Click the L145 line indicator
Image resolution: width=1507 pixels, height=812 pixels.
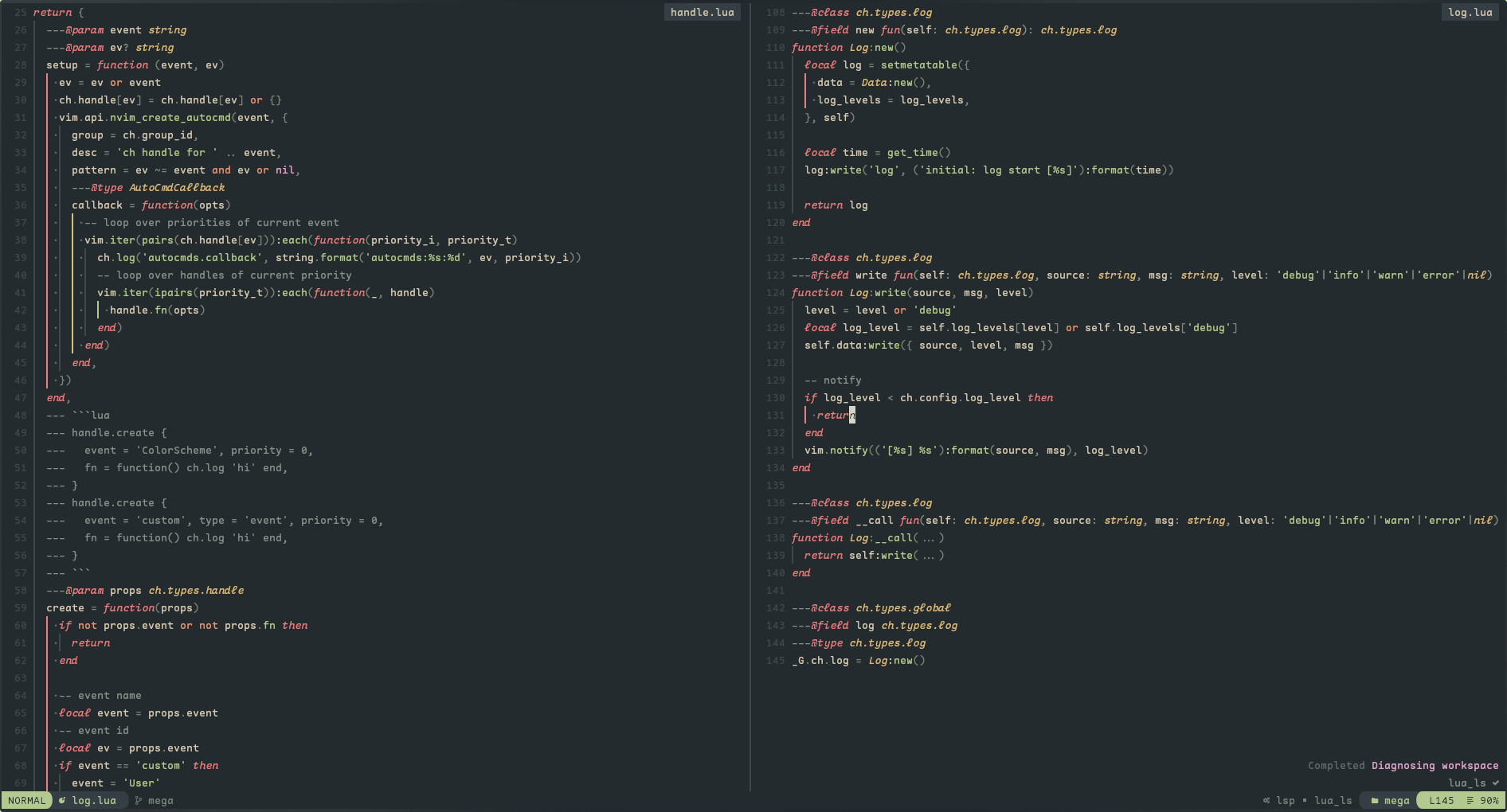click(1442, 800)
